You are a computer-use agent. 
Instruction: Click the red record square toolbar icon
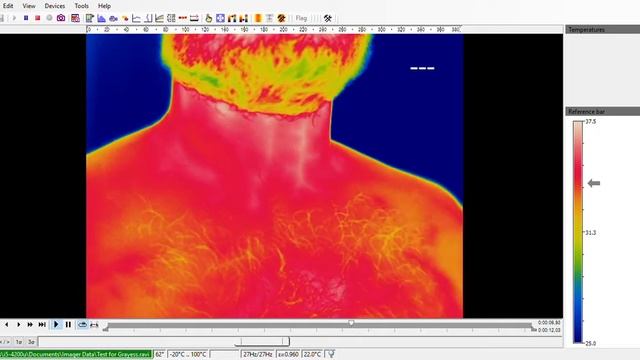38,18
